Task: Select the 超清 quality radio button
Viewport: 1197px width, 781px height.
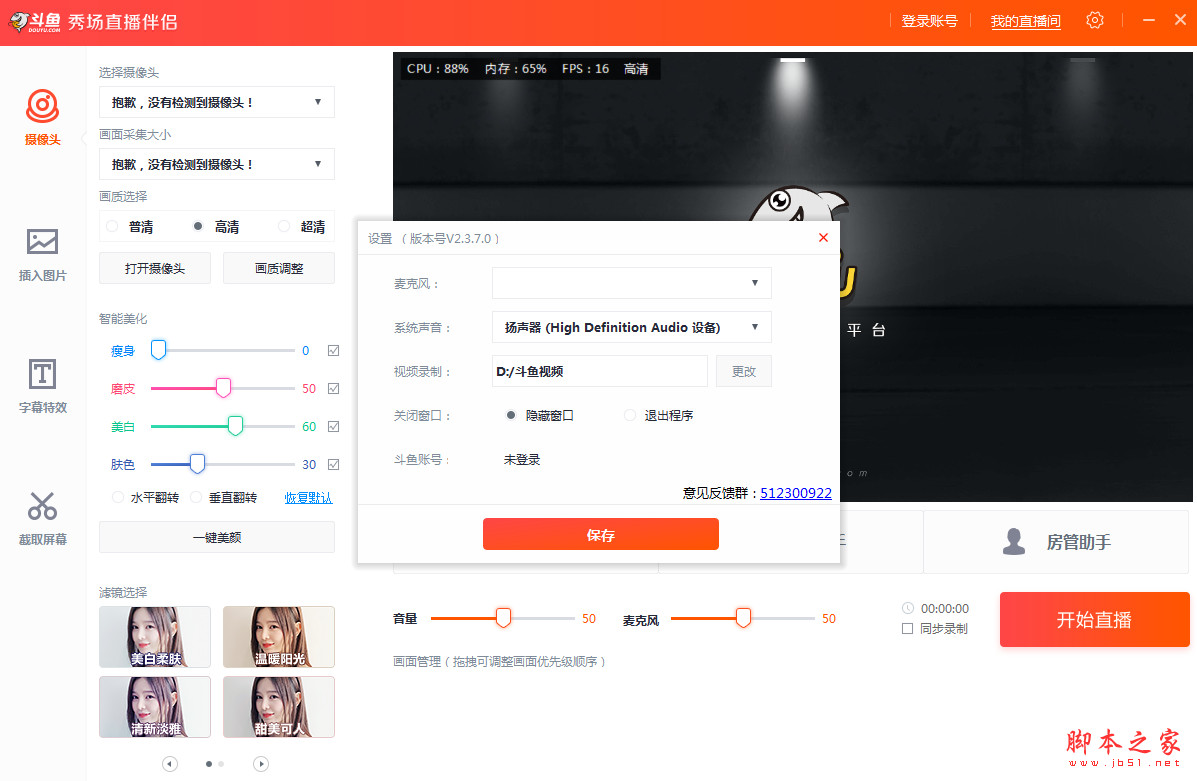Action: [284, 227]
